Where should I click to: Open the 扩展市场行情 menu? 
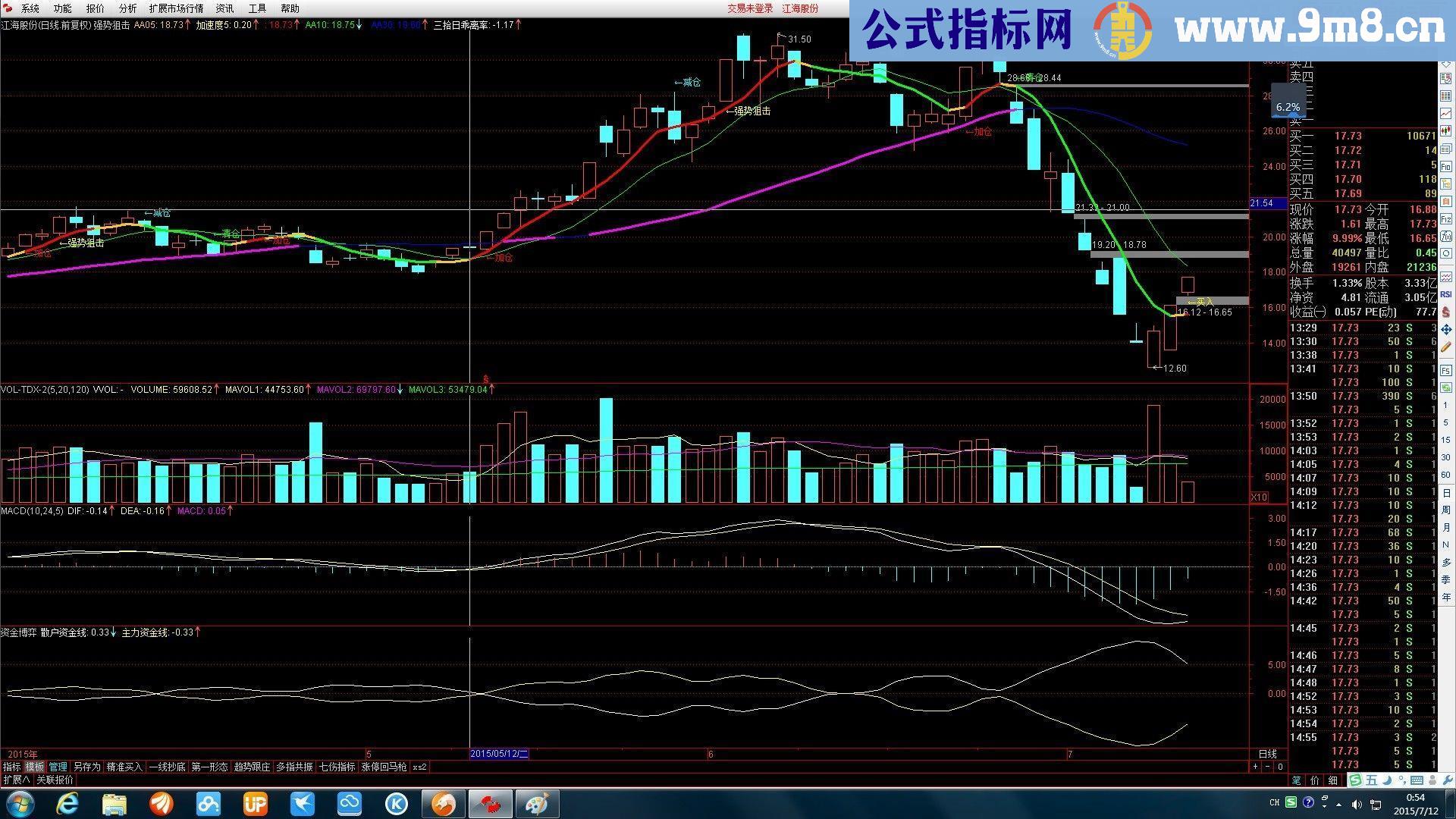tap(176, 8)
